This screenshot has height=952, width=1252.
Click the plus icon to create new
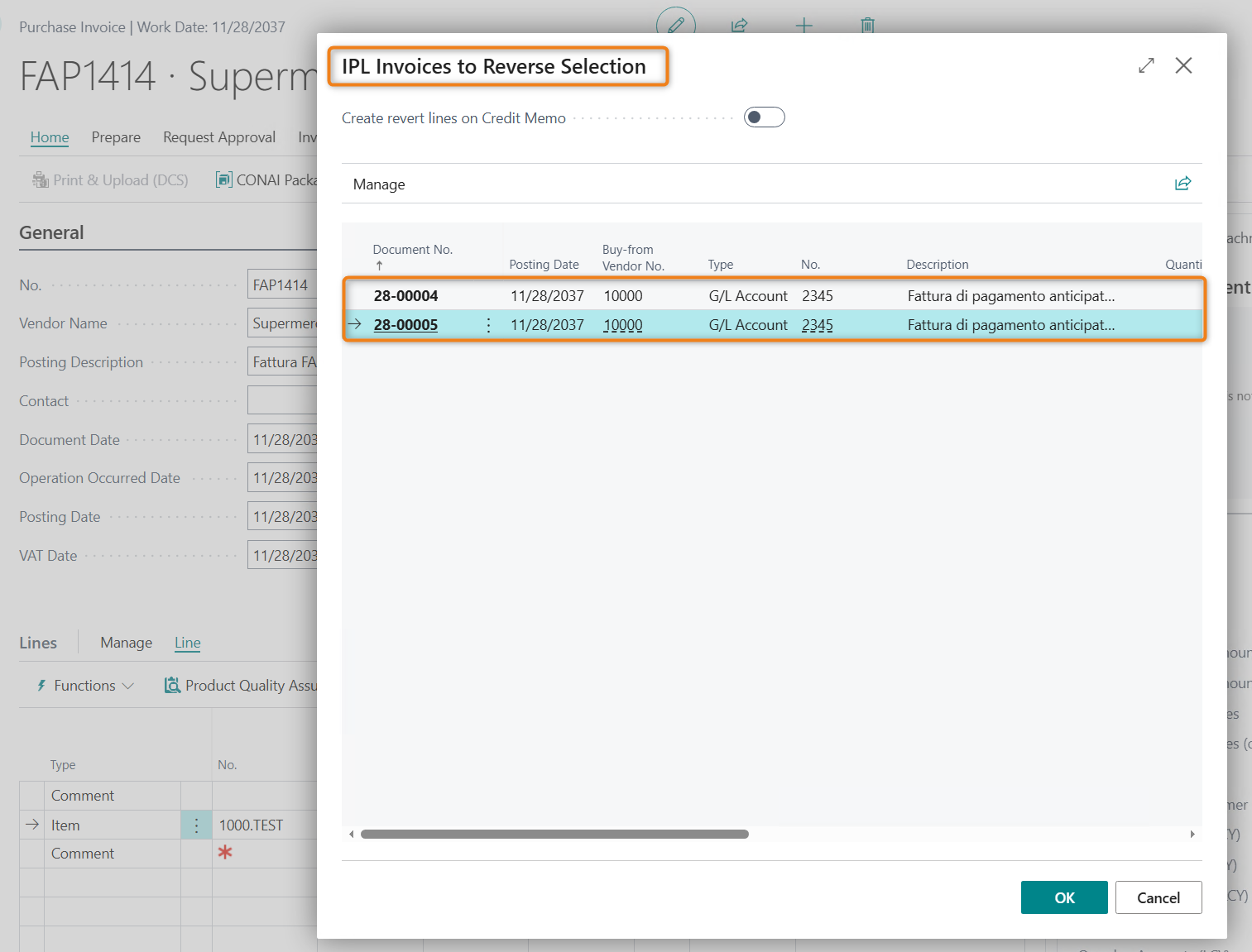[x=803, y=25]
